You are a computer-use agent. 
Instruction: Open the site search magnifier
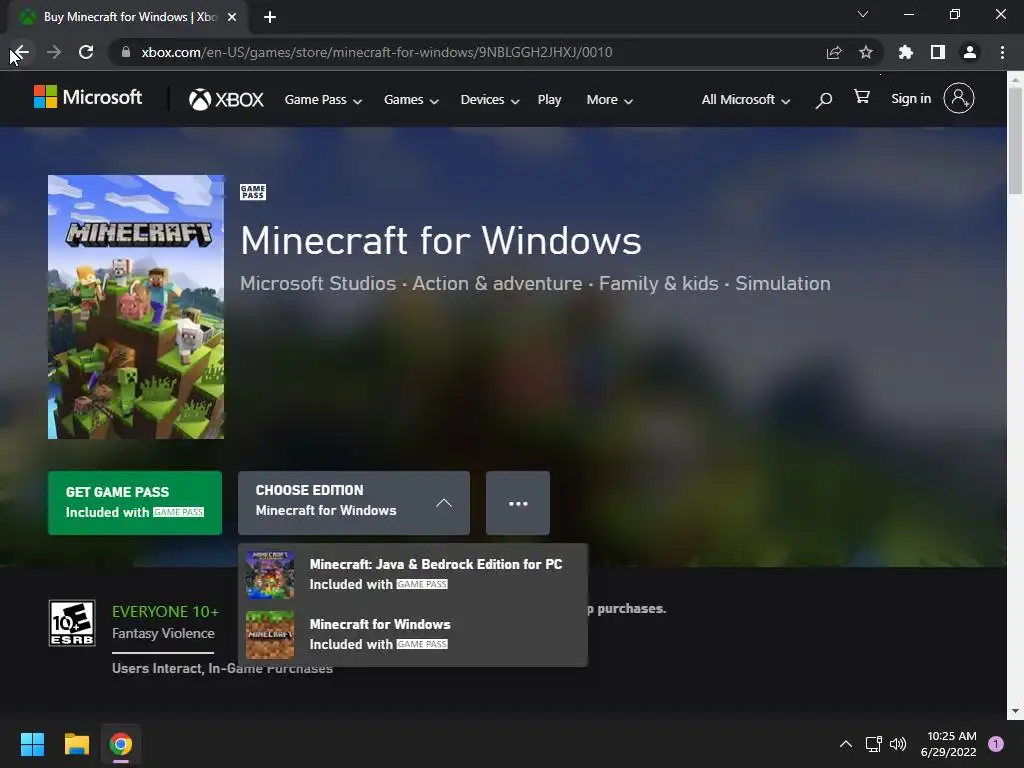pyautogui.click(x=824, y=100)
